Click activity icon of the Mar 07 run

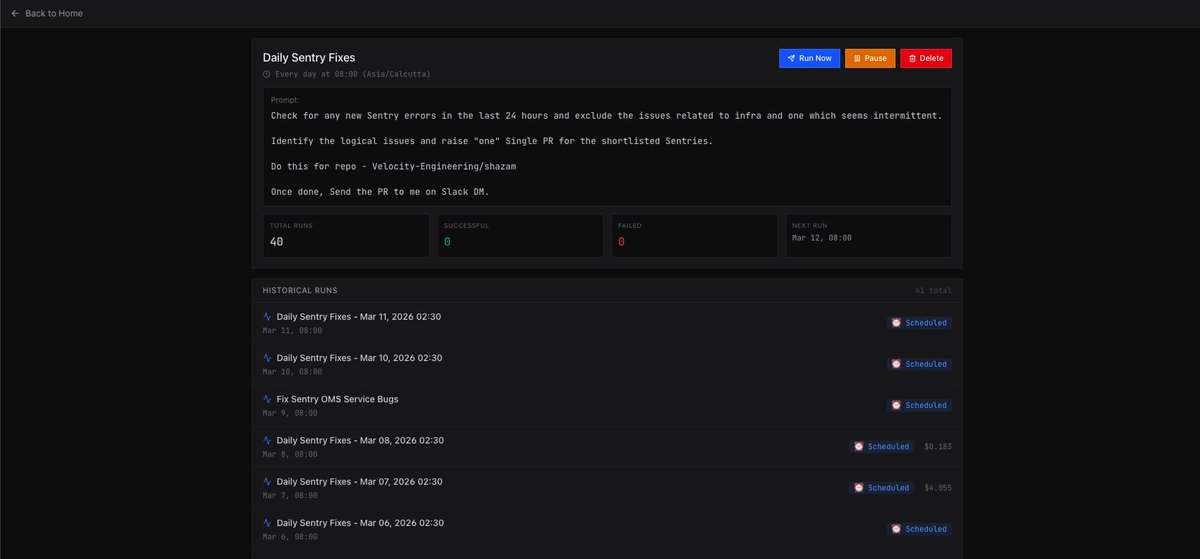pyautogui.click(x=267, y=481)
